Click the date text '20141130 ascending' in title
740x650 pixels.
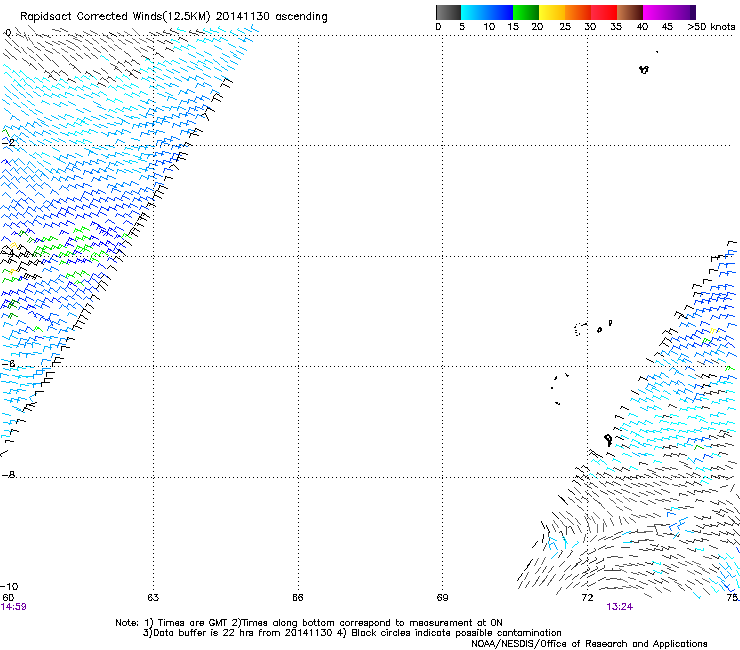coord(271,17)
